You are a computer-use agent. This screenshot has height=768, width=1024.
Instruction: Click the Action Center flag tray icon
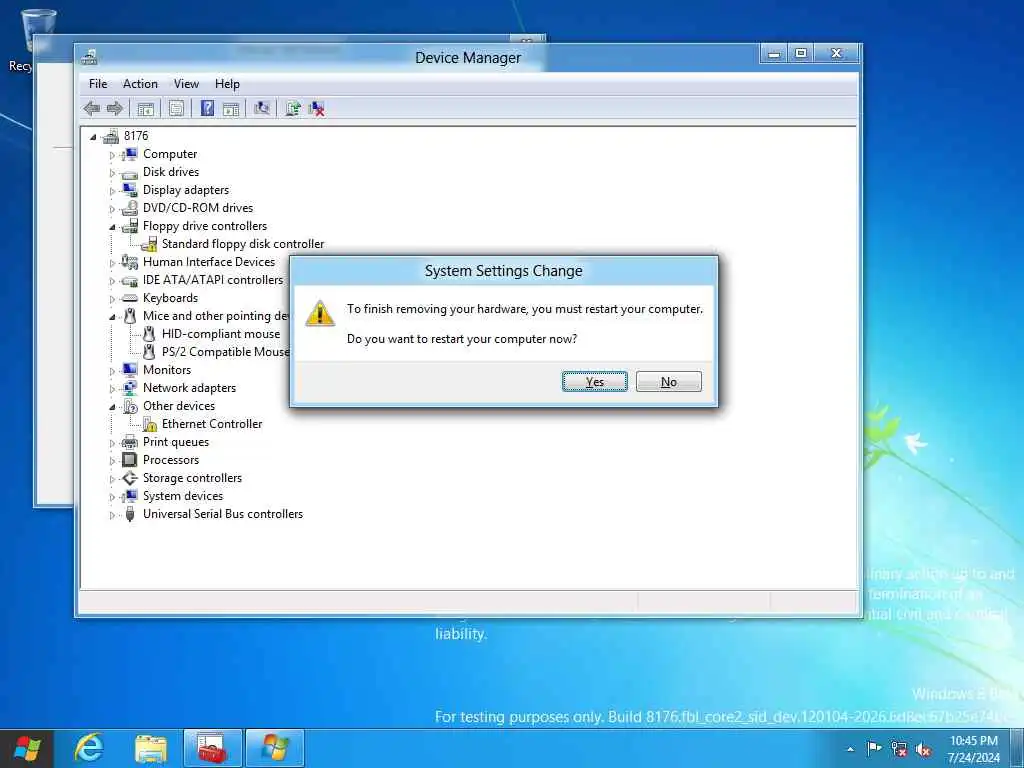874,749
